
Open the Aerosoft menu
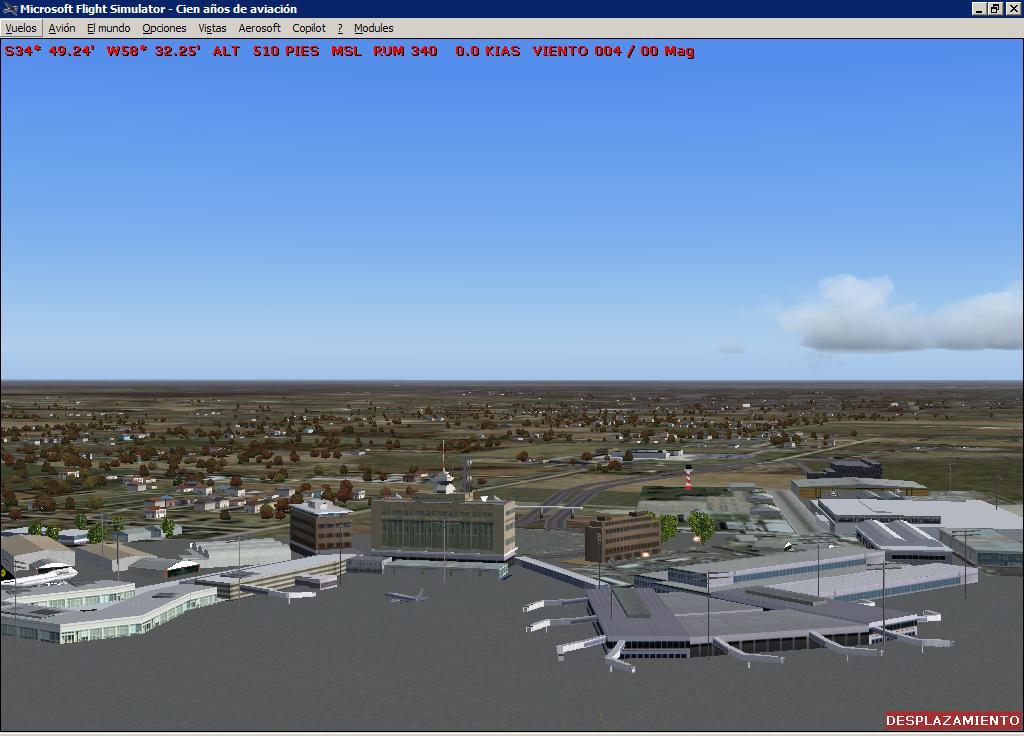(x=259, y=28)
